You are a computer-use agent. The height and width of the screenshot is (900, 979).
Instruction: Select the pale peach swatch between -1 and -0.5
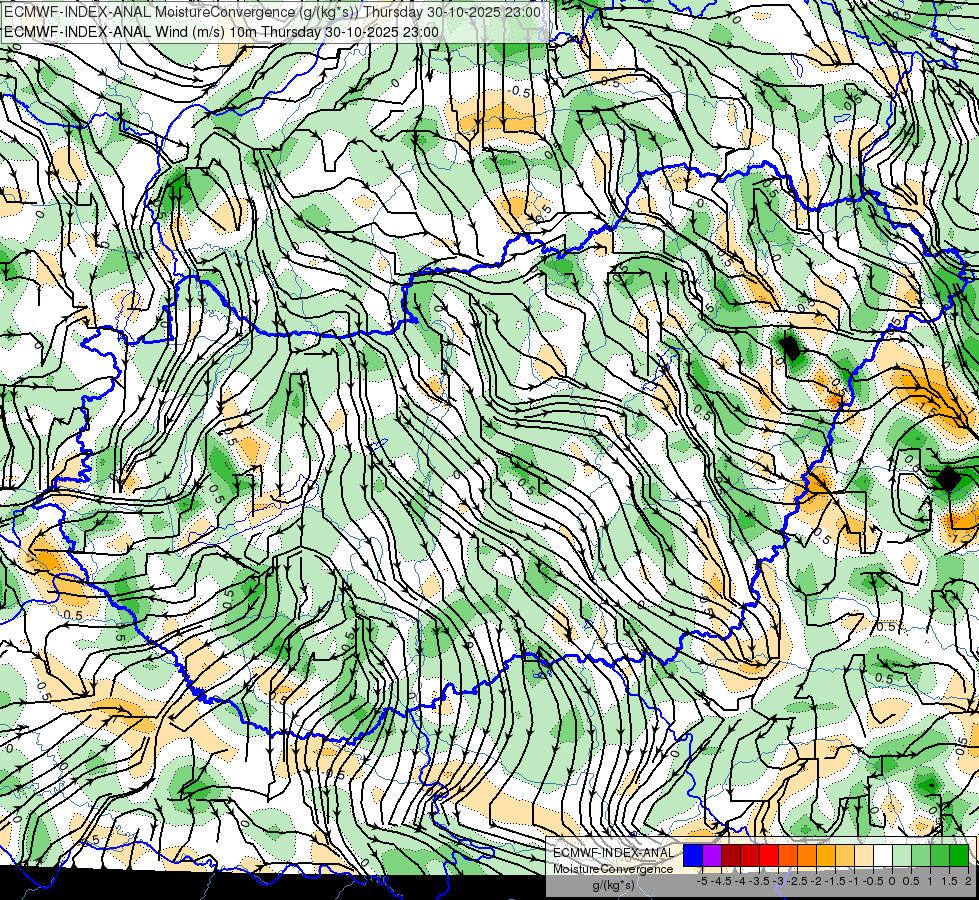coord(864,856)
